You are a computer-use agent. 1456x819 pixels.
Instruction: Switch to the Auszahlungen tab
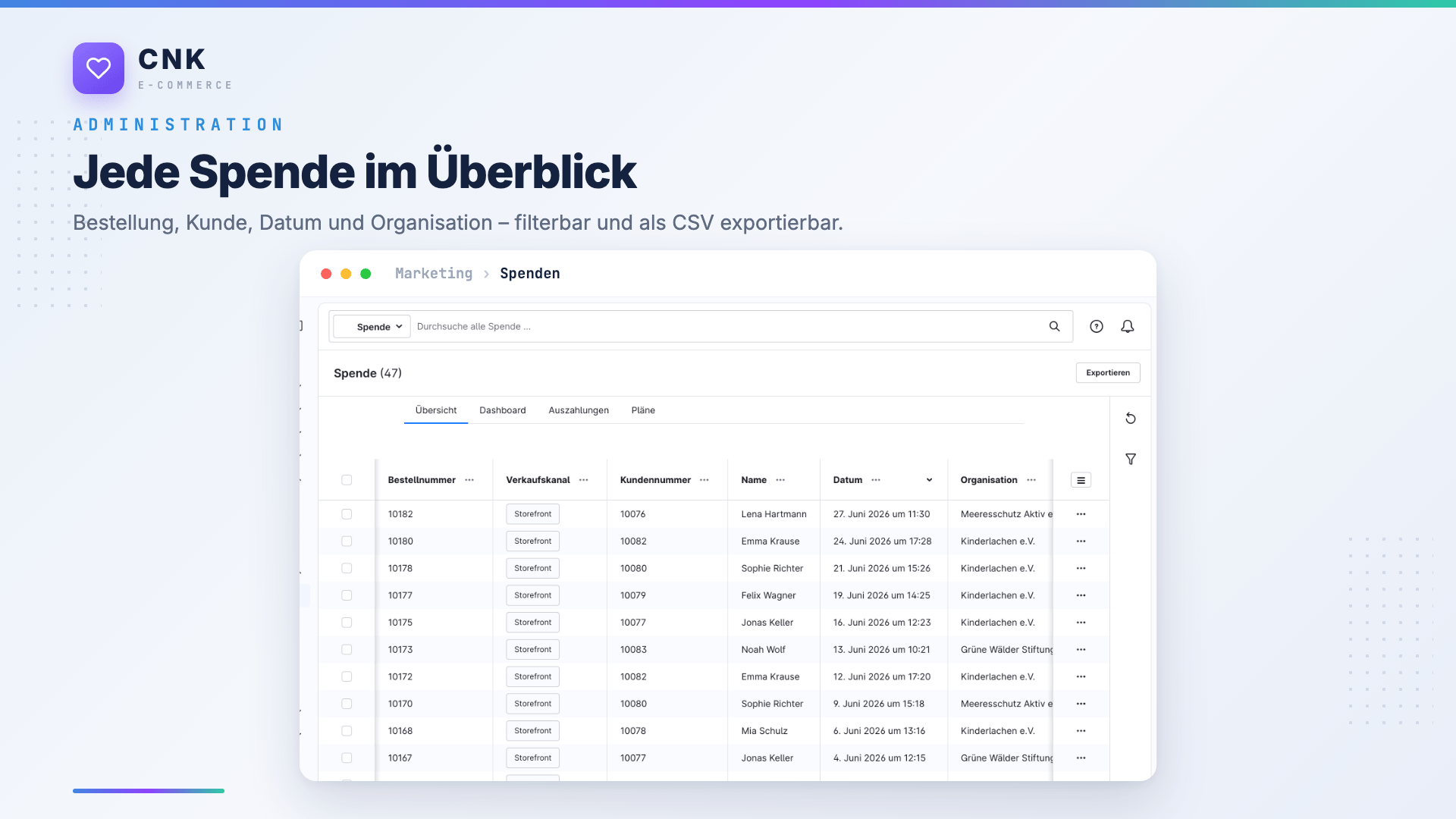579,410
